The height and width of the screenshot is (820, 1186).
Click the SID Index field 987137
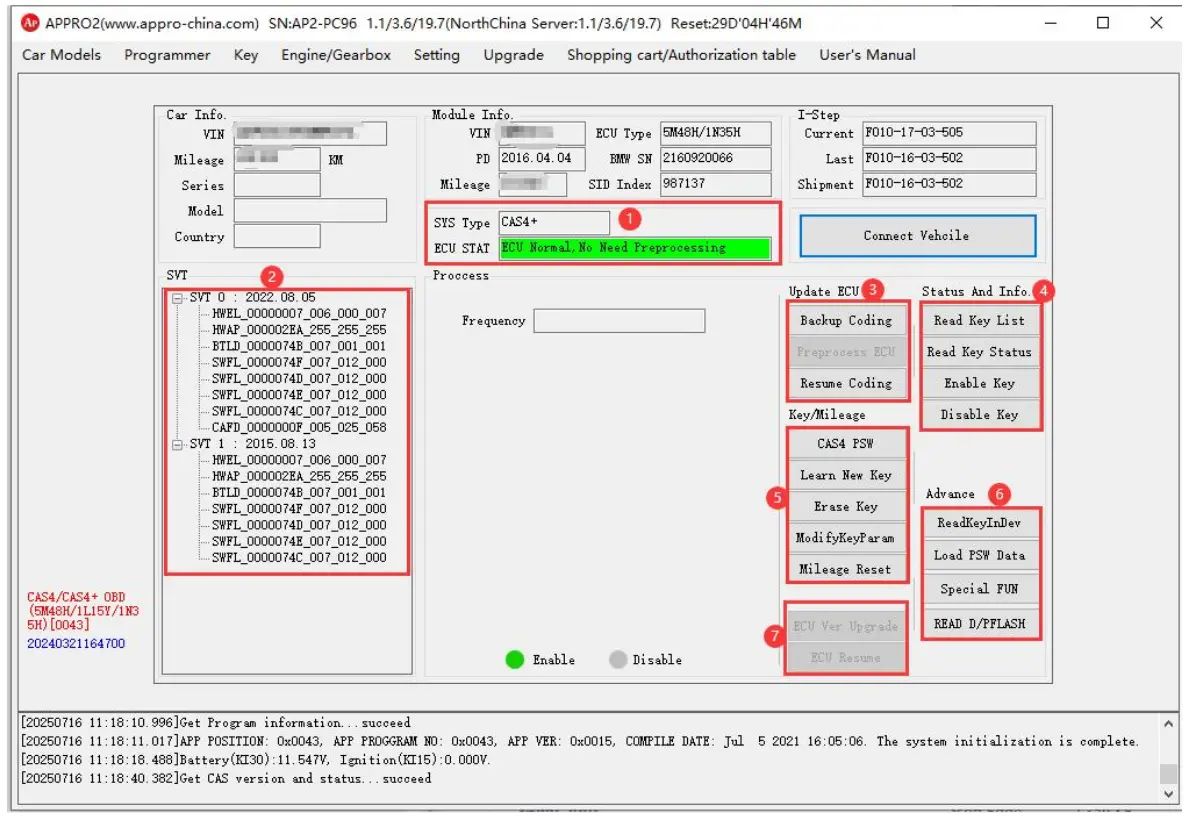coord(716,184)
